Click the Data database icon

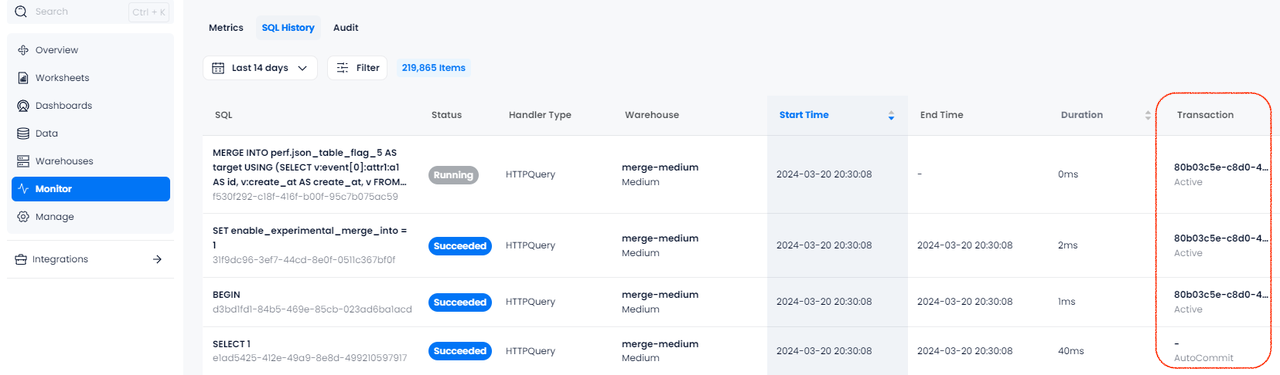point(23,133)
